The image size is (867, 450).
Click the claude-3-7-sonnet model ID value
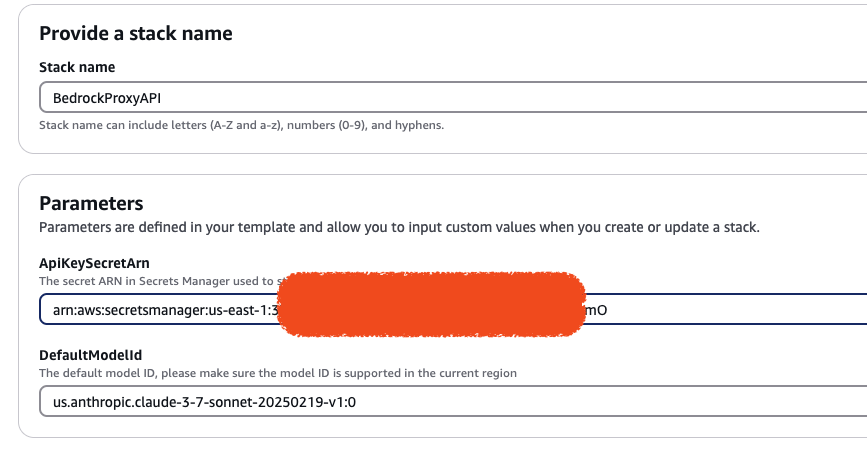pos(204,402)
